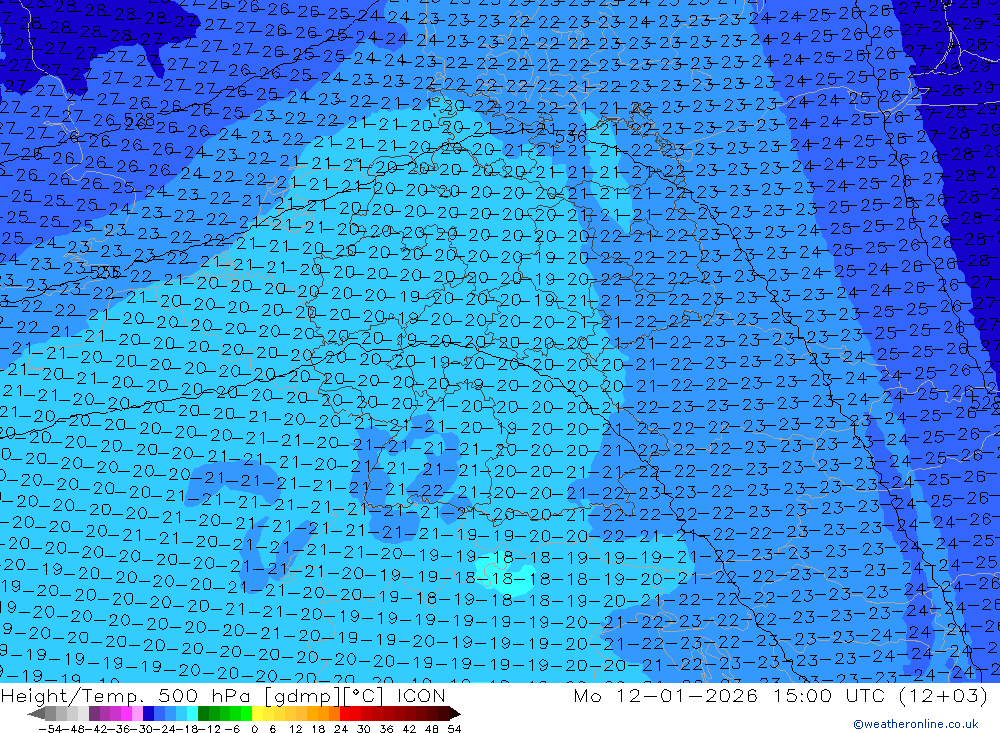This screenshot has width=1000, height=733.
Task: Select the -6 legend scale label
Action: 232,729
